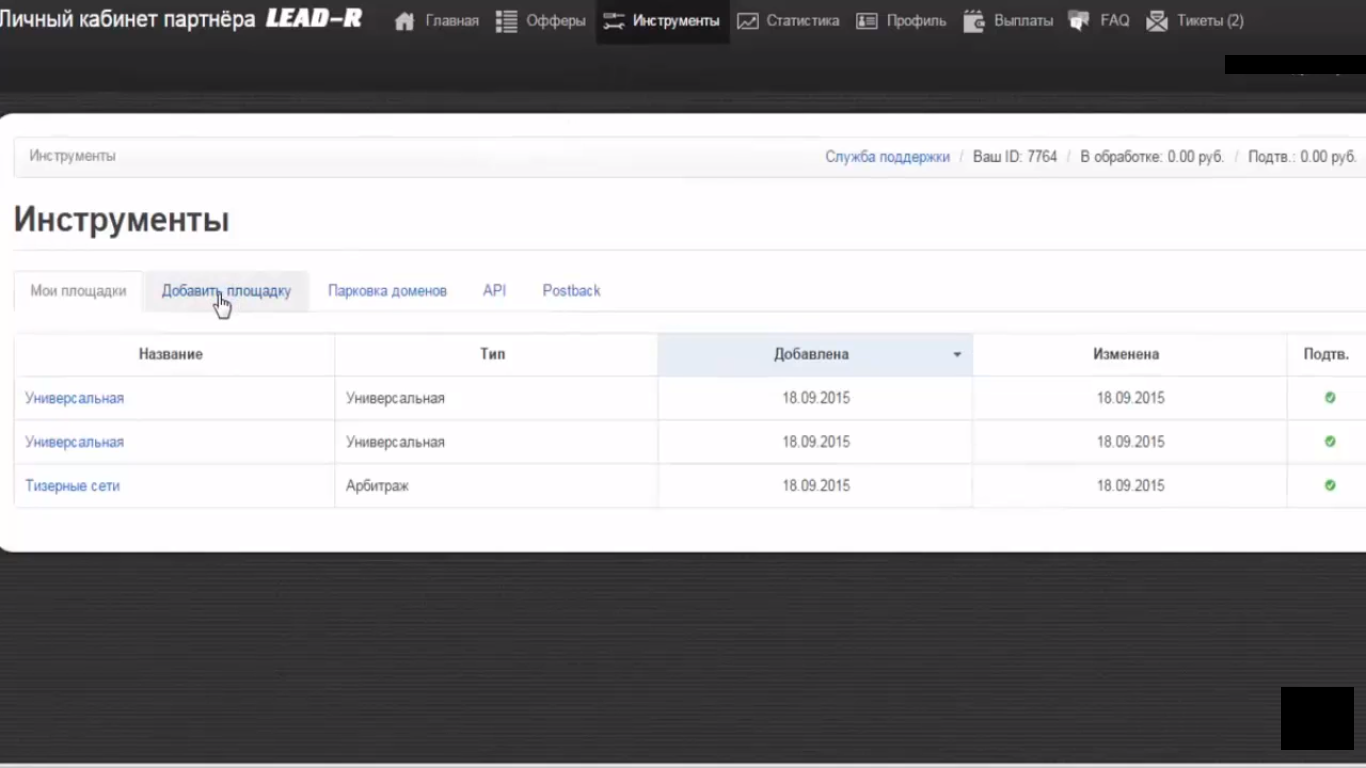Open the Служба поддержки link
1366x768 pixels.
point(887,157)
